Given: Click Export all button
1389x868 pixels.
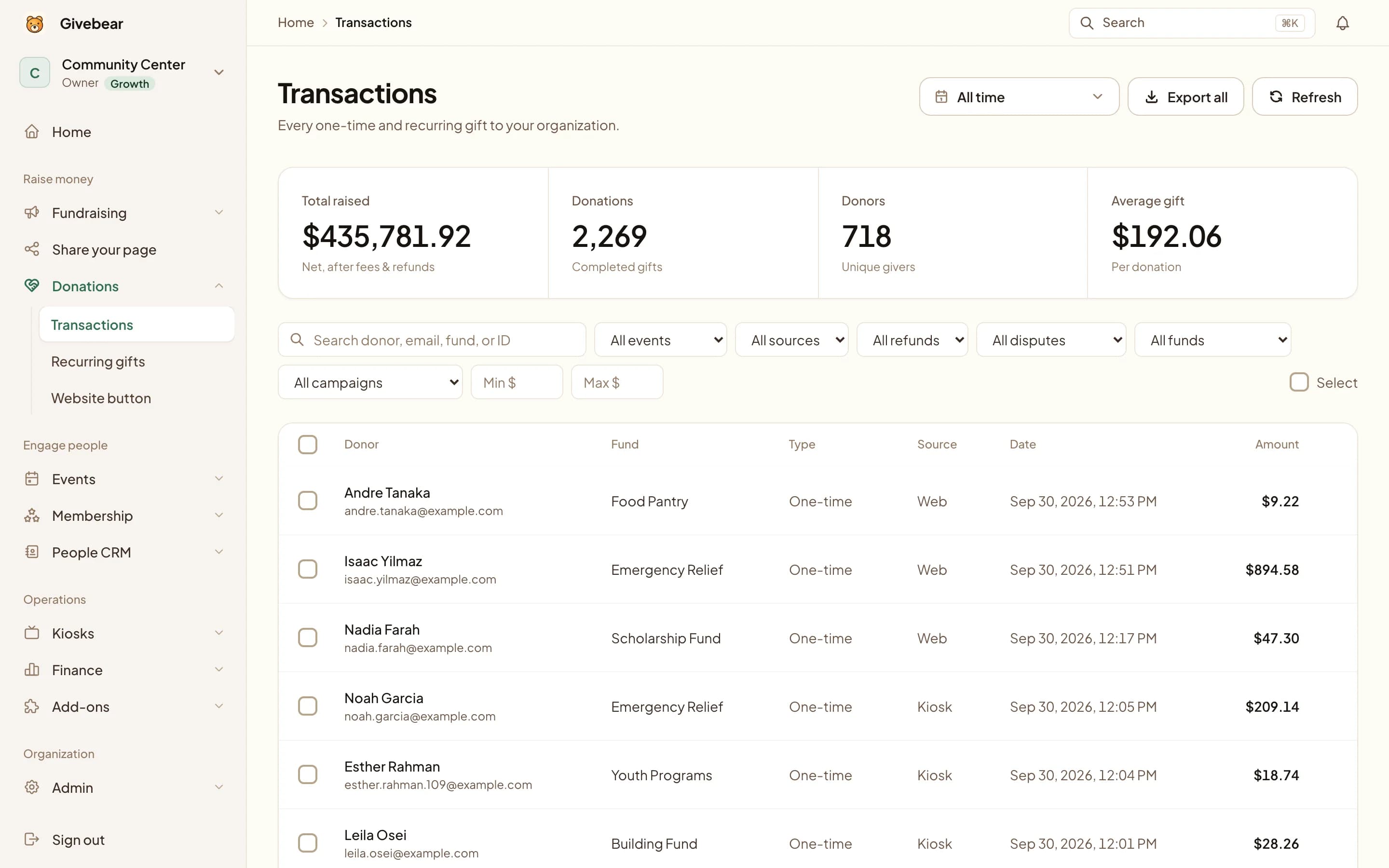Looking at the screenshot, I should pos(1185,96).
